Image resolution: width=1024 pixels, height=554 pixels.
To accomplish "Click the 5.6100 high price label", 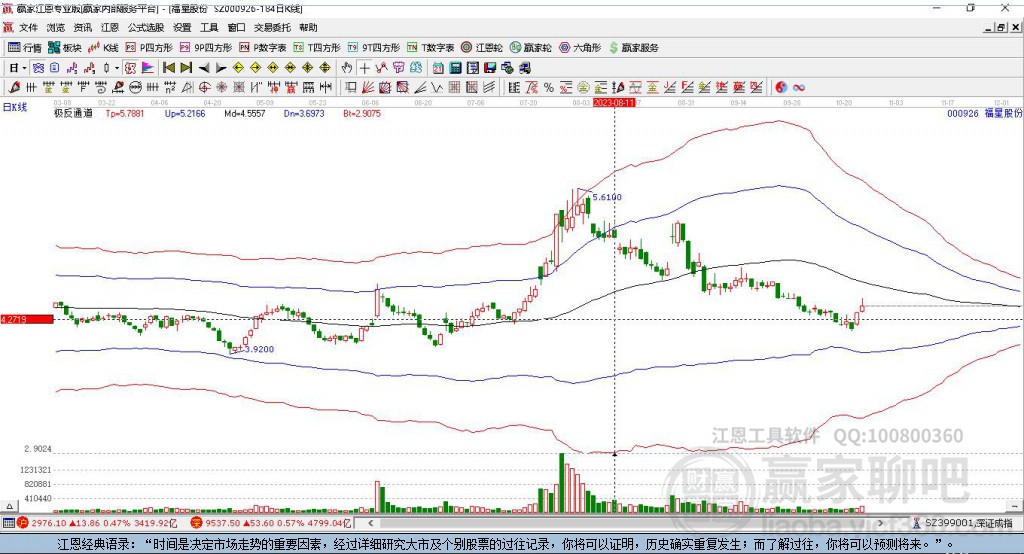I will click(x=607, y=197).
